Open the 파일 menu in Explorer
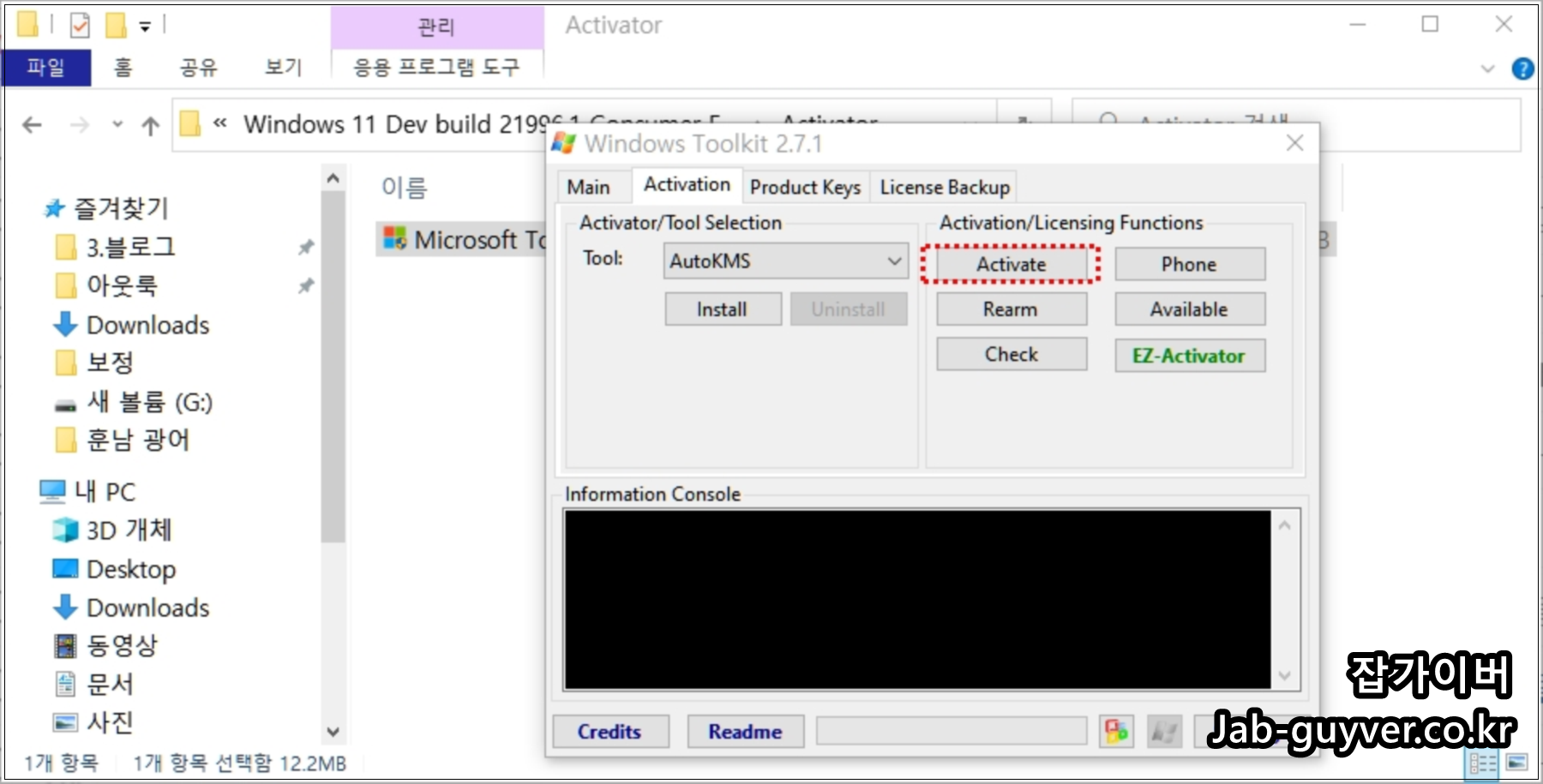The width and height of the screenshot is (1543, 784). coord(46,67)
